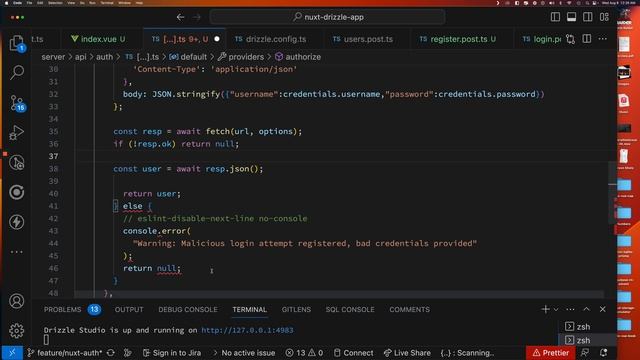Select server breadcrumb segment
Image resolution: width=640 pixels, height=360 pixels.
pyautogui.click(x=53, y=57)
